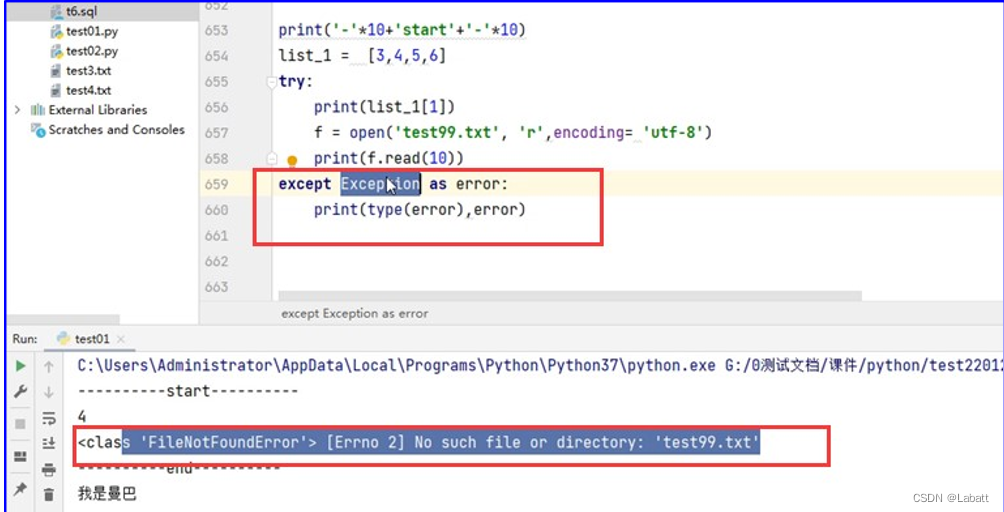Pin the Run tab with the pin icon
Image resolution: width=1004 pixels, height=512 pixels.
point(20,489)
